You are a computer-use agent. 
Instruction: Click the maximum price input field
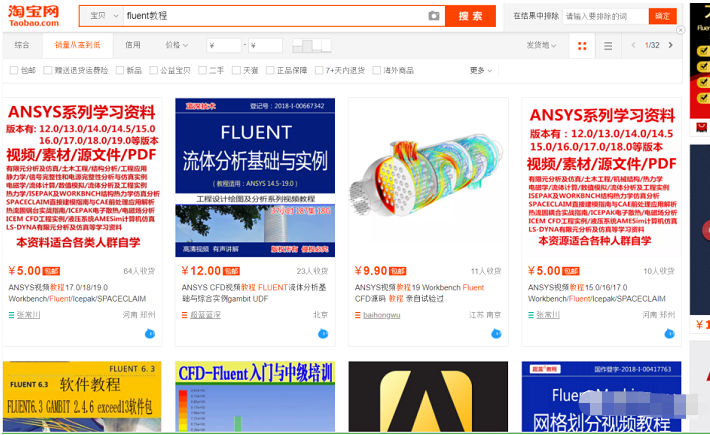pyautogui.click(x=265, y=45)
